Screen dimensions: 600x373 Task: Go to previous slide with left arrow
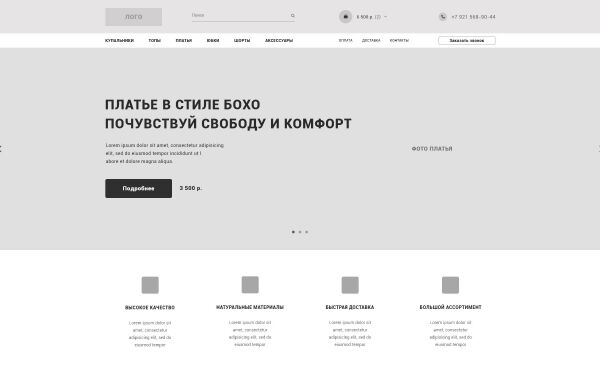pyautogui.click(x=1, y=149)
